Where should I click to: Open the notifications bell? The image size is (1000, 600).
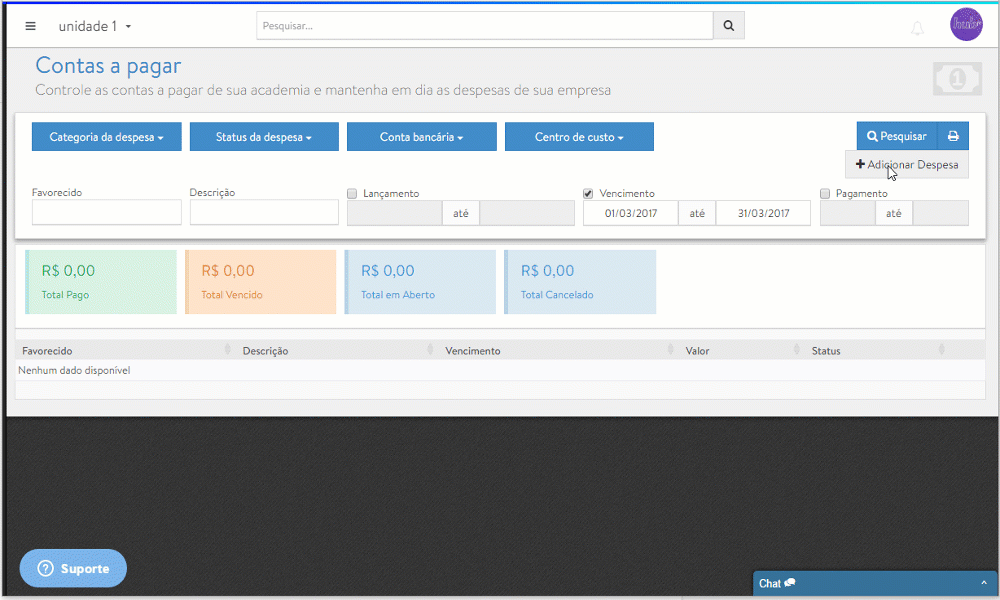click(917, 28)
